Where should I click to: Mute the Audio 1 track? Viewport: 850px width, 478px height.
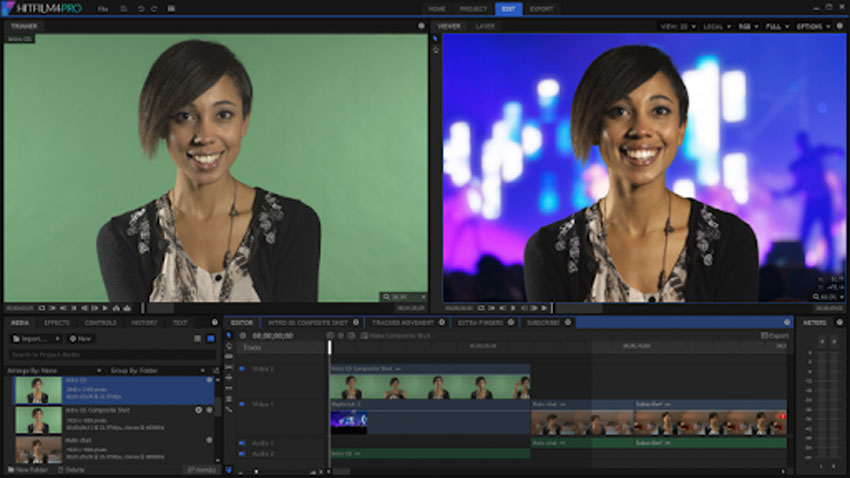pos(241,442)
